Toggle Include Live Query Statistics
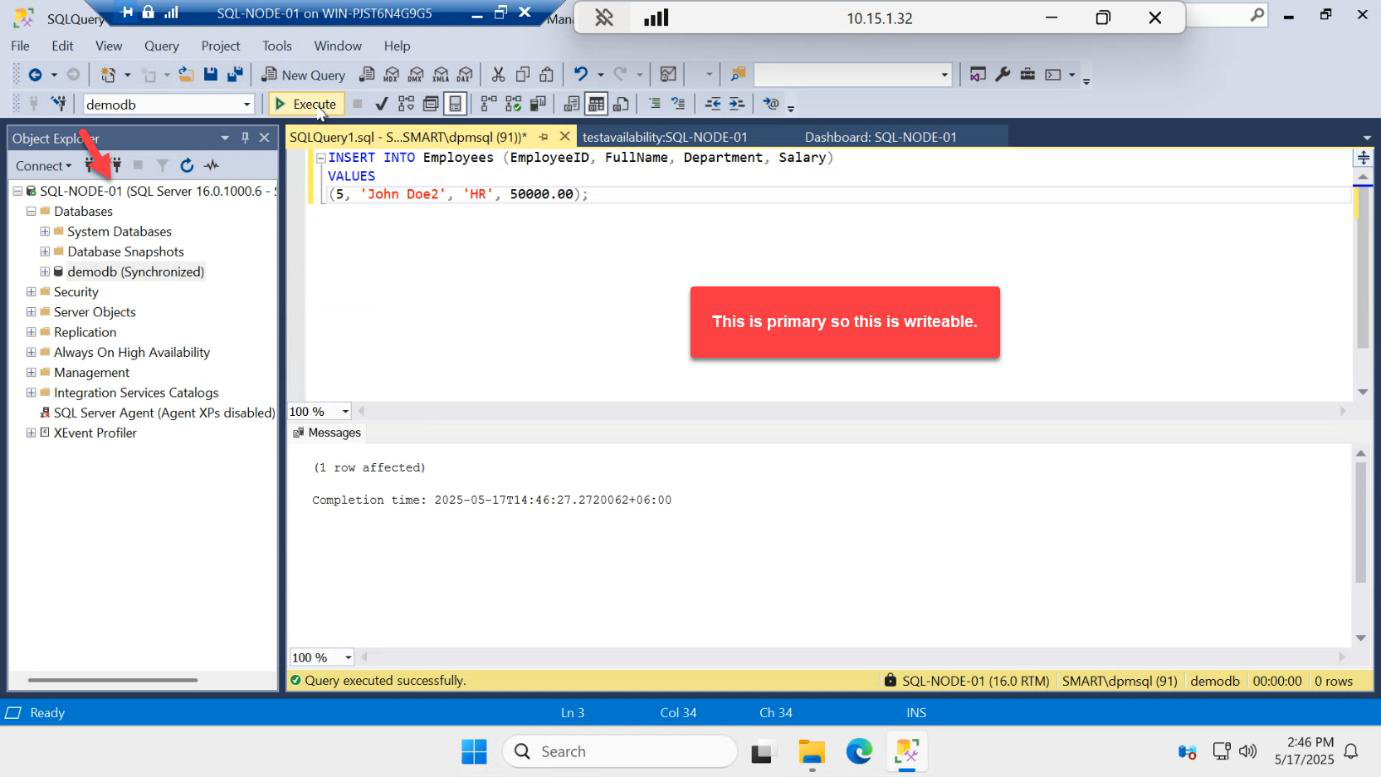The width and height of the screenshot is (1381, 777). (x=513, y=104)
